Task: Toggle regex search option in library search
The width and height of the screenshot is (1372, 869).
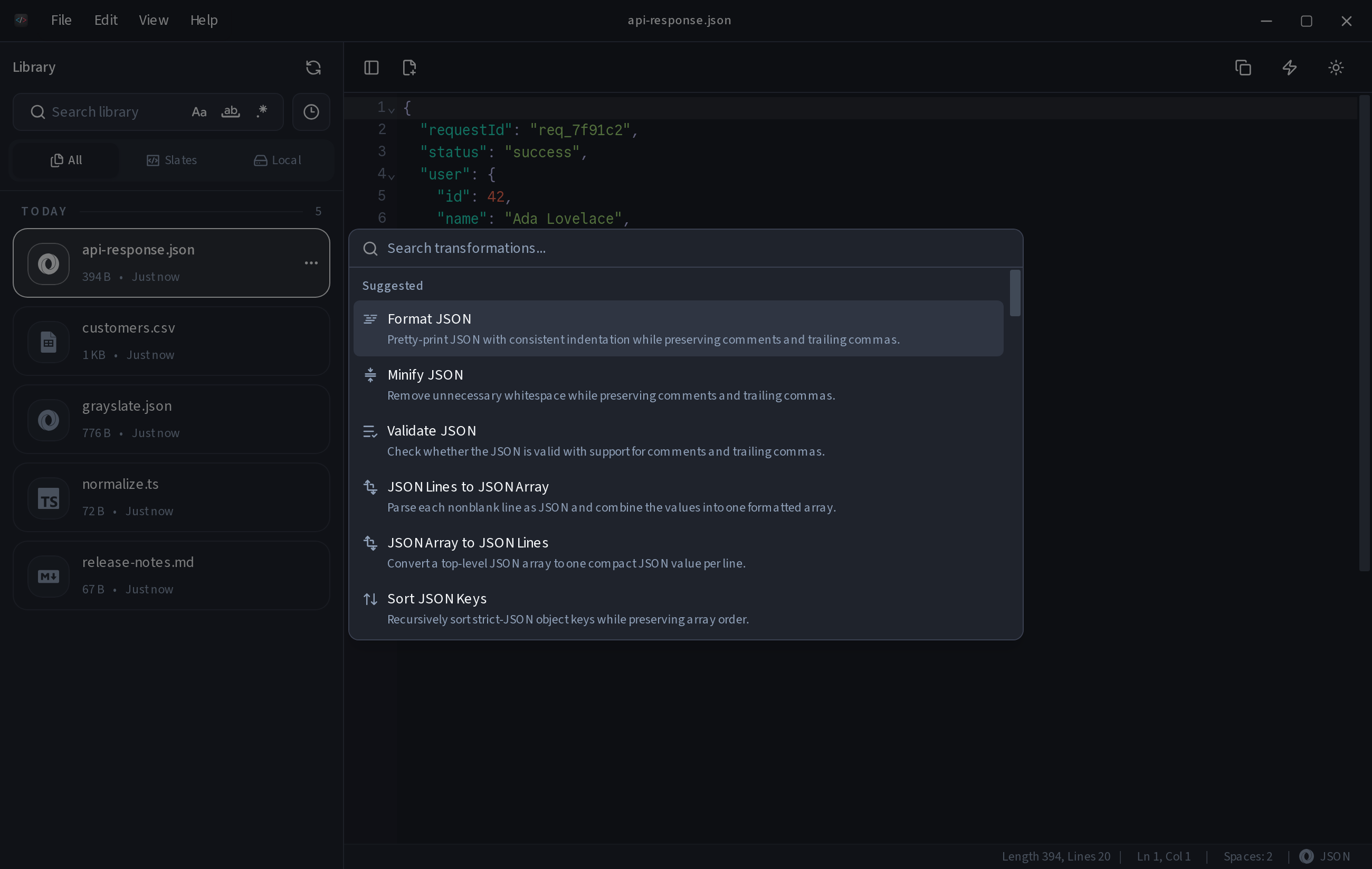Action: coord(262,112)
